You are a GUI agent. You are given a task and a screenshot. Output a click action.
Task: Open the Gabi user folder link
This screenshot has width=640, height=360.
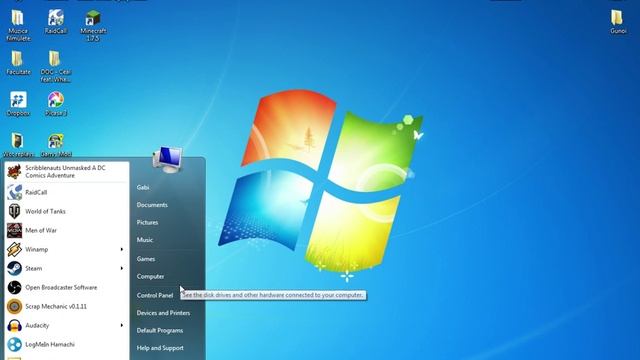143,187
